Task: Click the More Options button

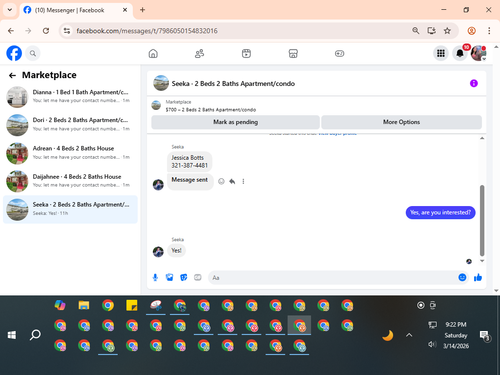Action: click(401, 122)
